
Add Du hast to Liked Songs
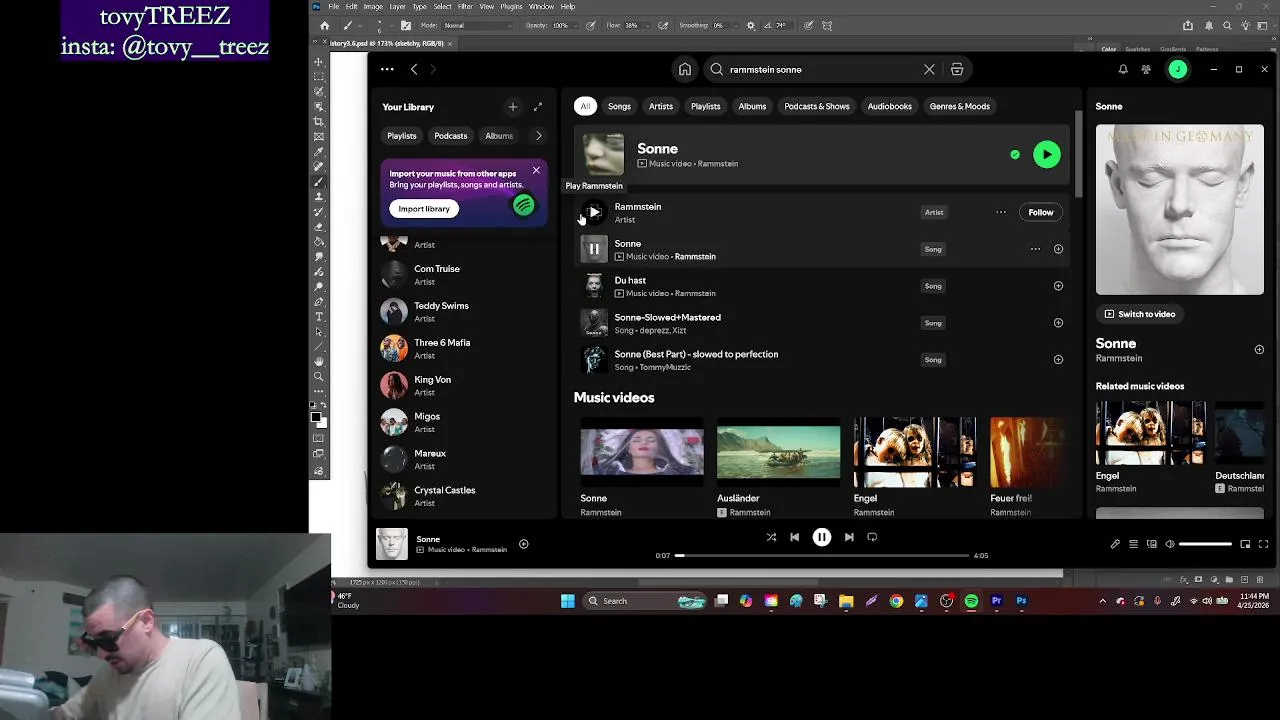pos(1058,286)
